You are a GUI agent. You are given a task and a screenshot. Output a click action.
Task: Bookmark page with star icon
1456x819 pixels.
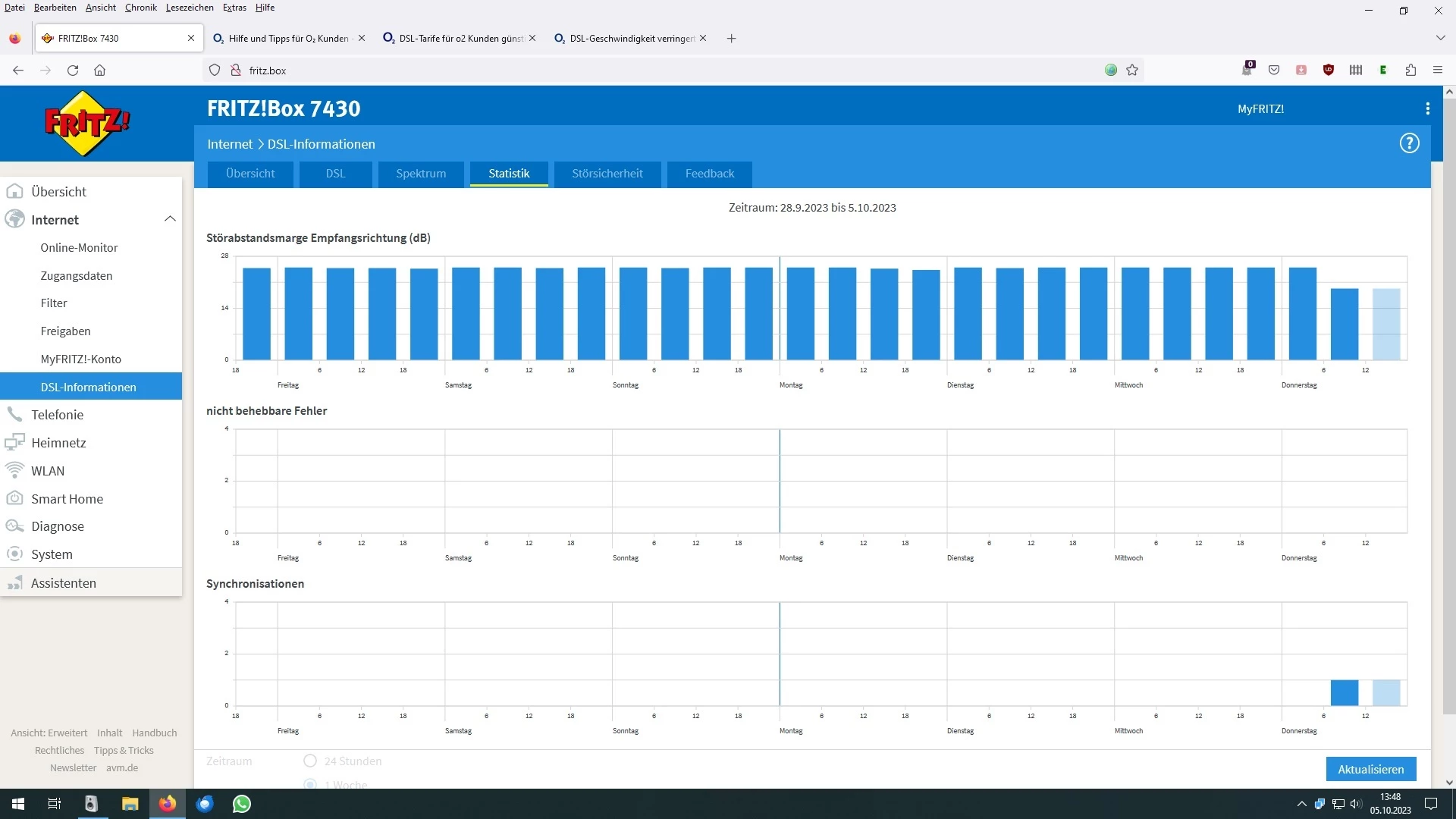click(1132, 70)
